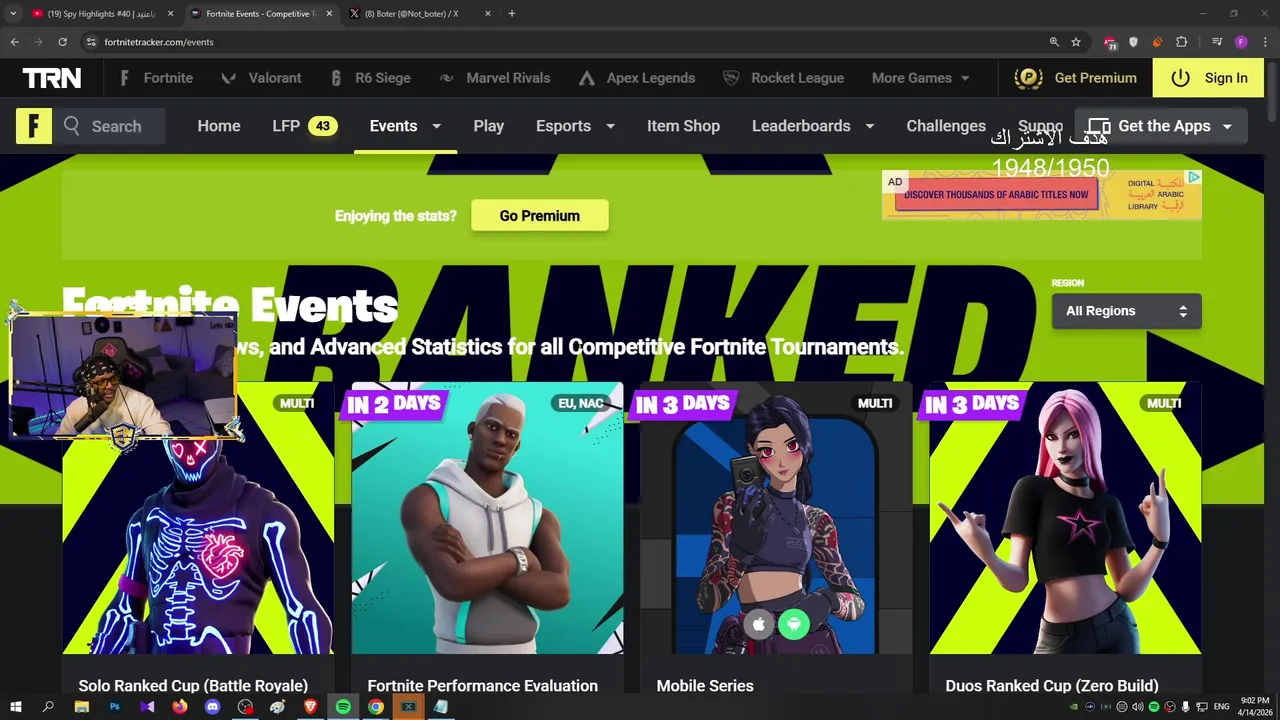Click the volume icon in system tray

point(1137,707)
